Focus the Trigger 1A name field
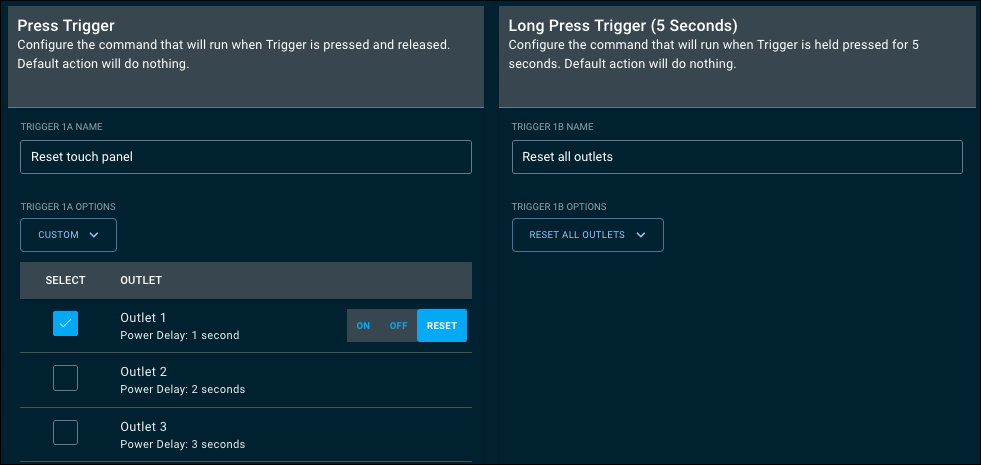The height and width of the screenshot is (465, 981). (245, 157)
